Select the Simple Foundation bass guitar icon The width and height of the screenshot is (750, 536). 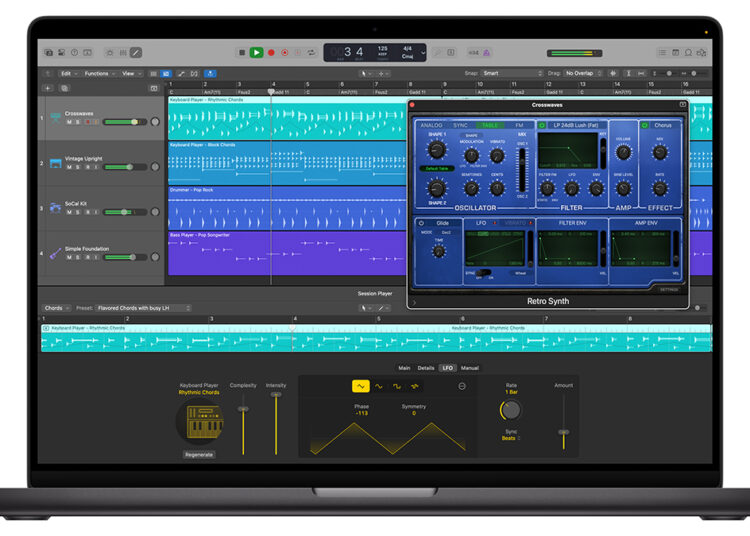[x=55, y=253]
